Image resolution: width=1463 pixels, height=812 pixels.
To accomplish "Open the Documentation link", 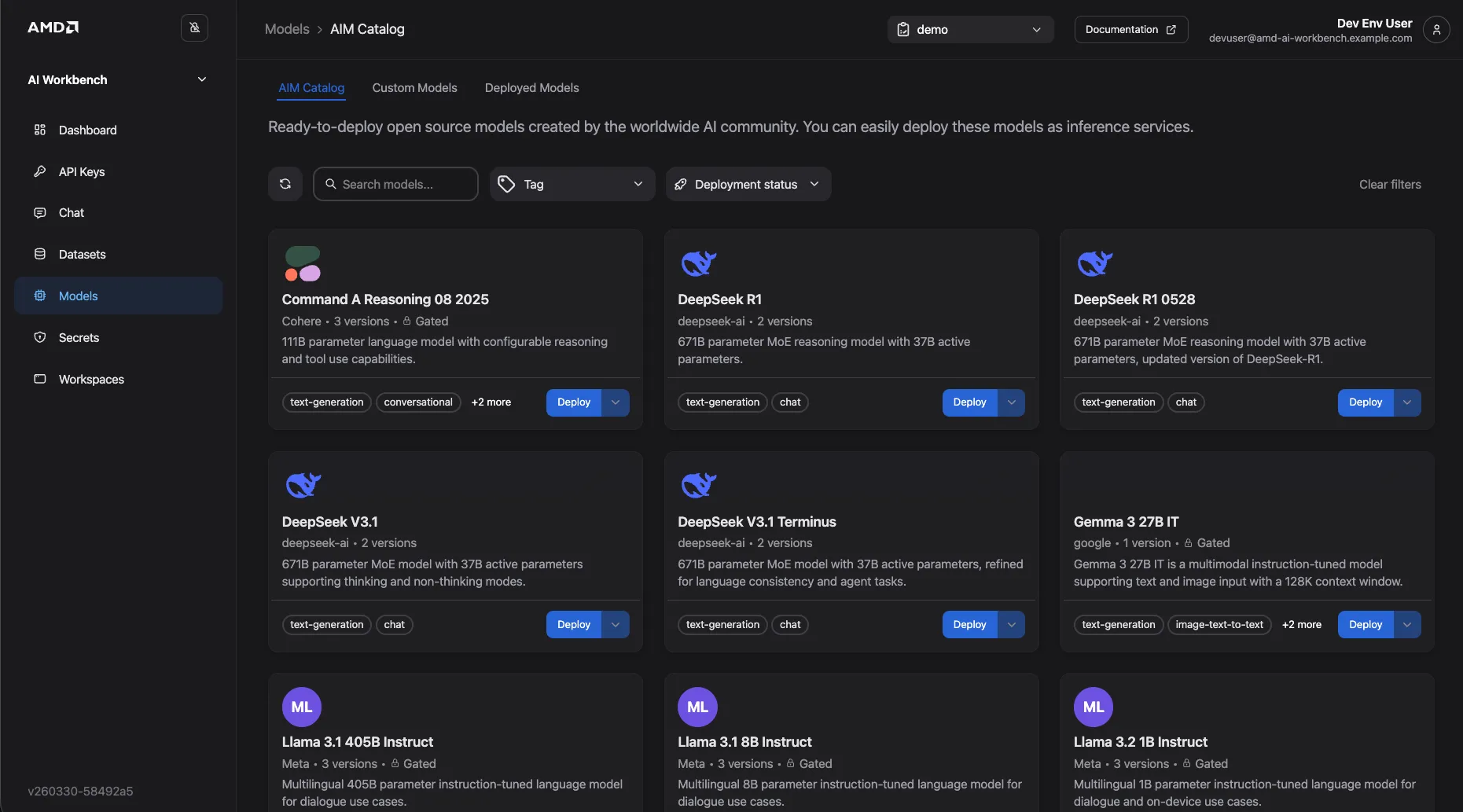I will 1131,29.
